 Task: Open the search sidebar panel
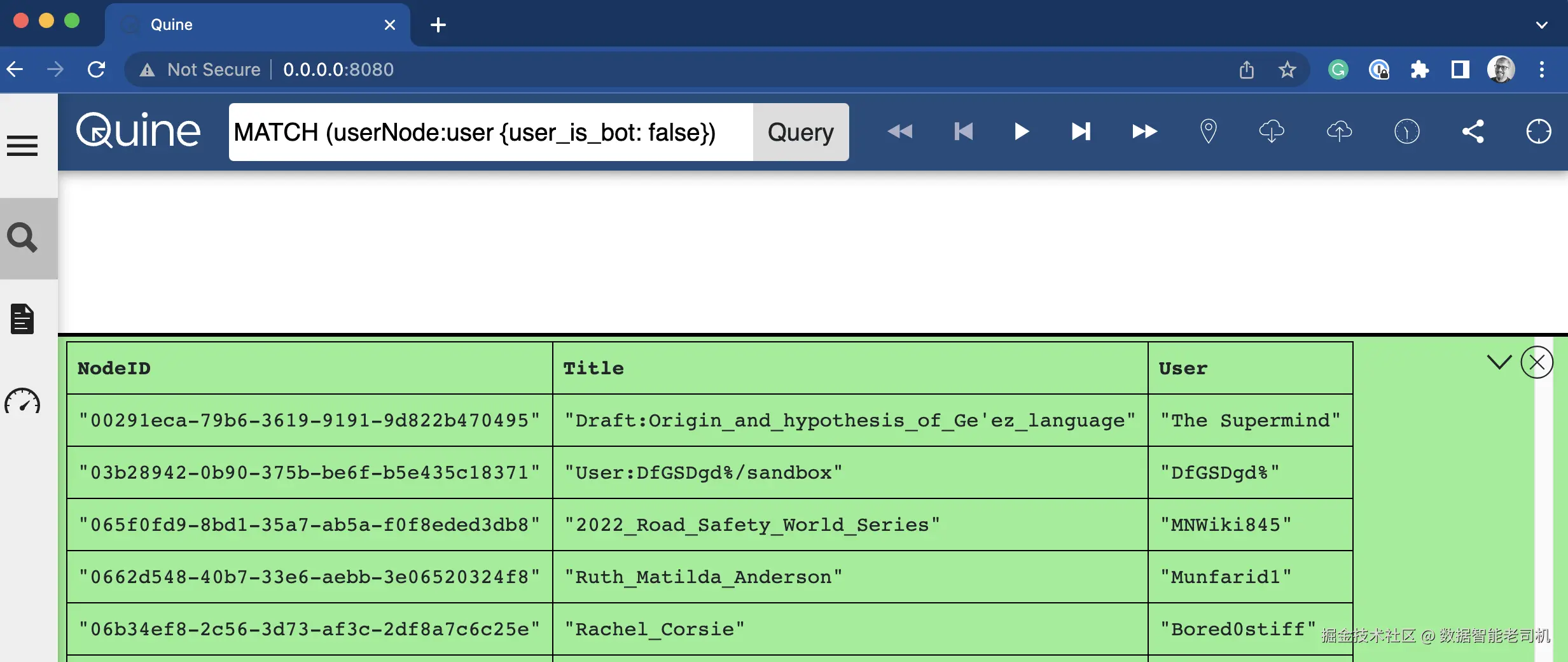coord(22,238)
